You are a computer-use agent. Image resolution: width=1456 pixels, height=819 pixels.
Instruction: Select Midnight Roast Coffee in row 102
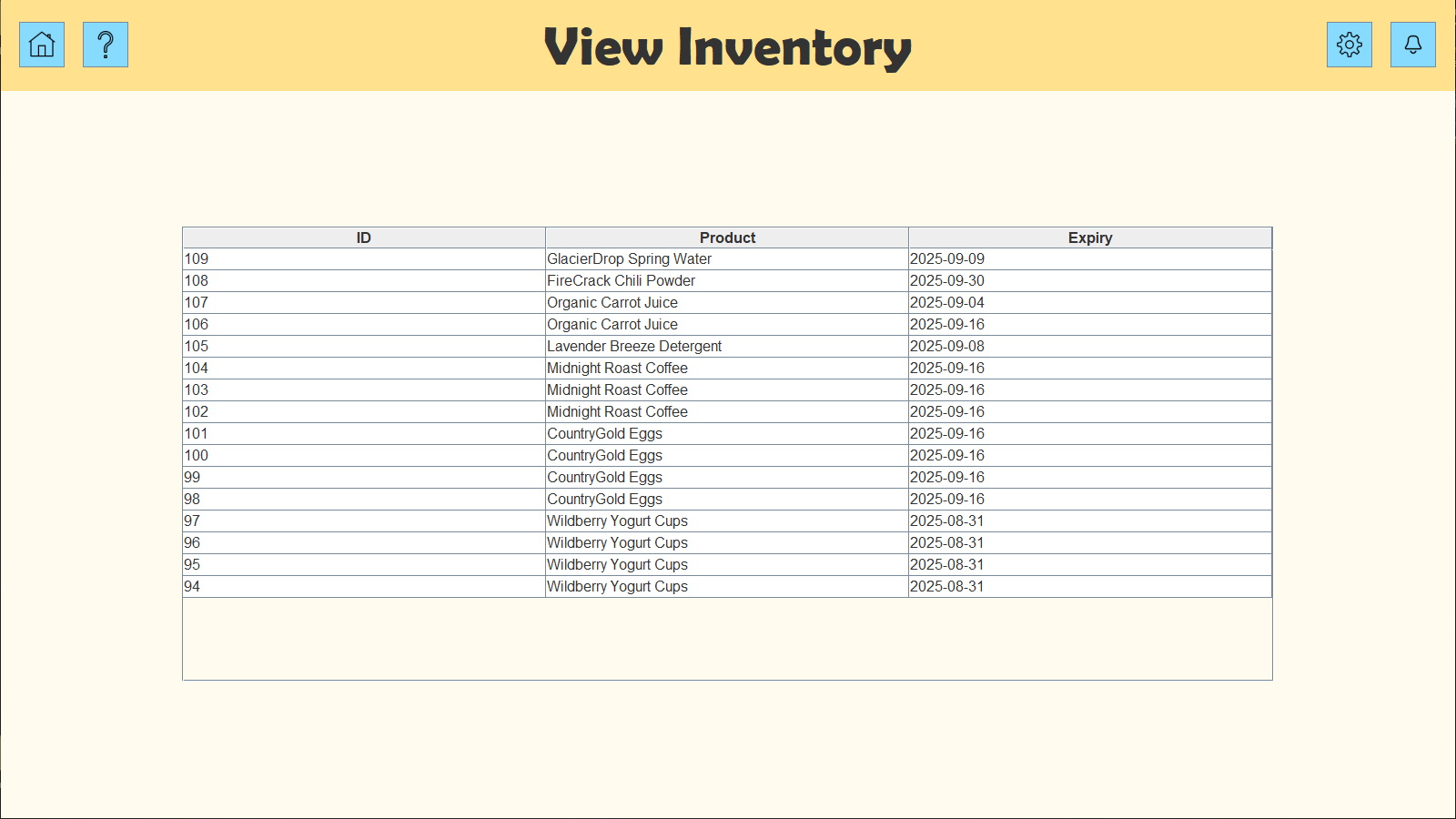tap(727, 412)
